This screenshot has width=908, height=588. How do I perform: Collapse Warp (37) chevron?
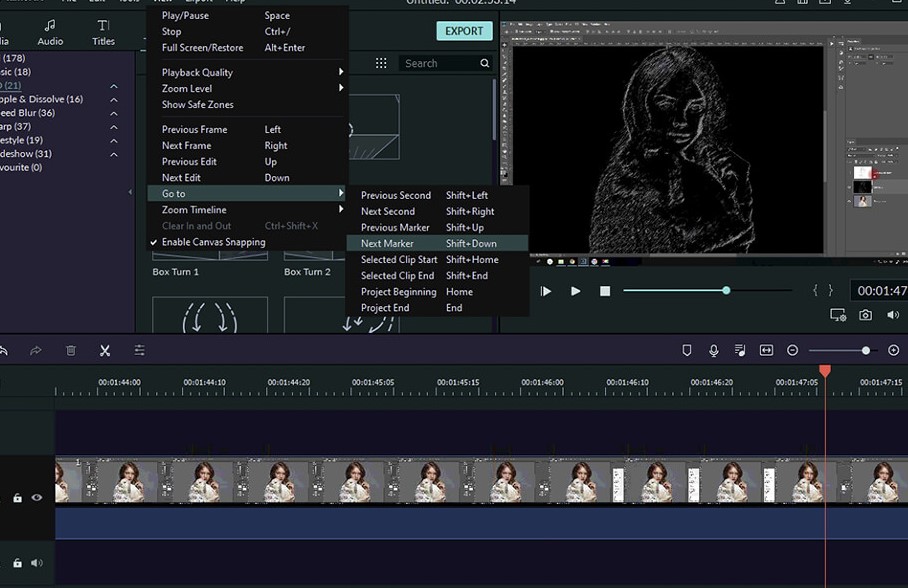tap(114, 127)
